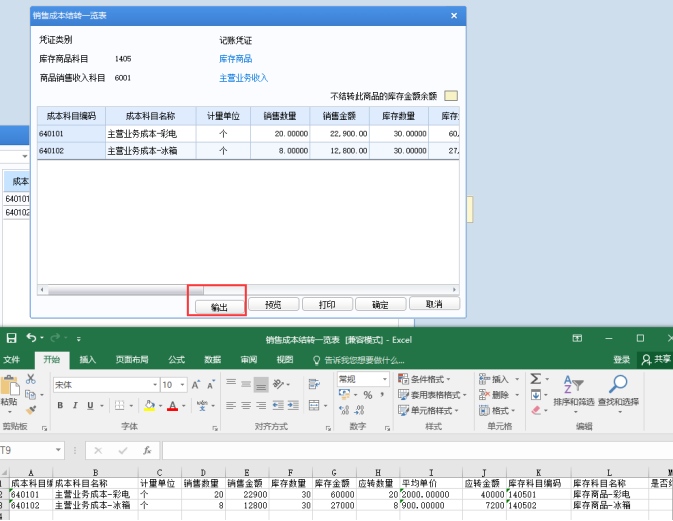Click the 输出 (Export) button in dialog

(219, 307)
